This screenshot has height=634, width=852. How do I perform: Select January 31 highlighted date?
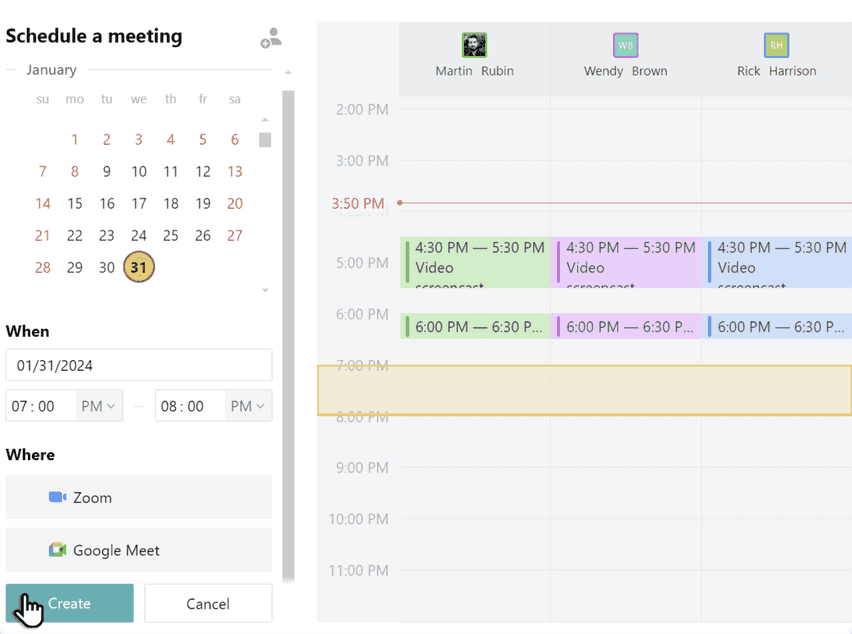pos(139,267)
